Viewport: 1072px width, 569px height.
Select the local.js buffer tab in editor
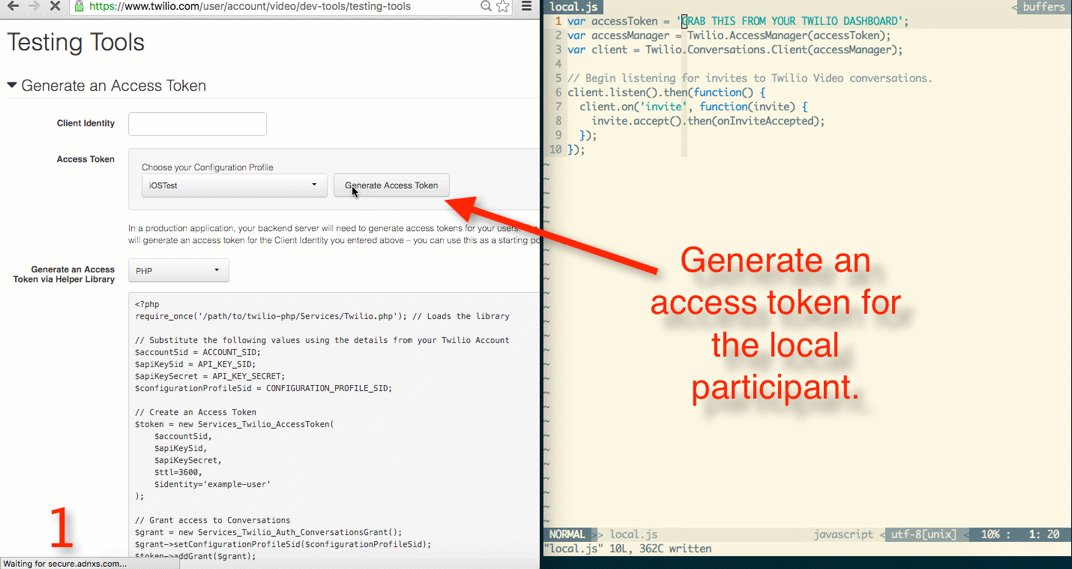(x=573, y=7)
